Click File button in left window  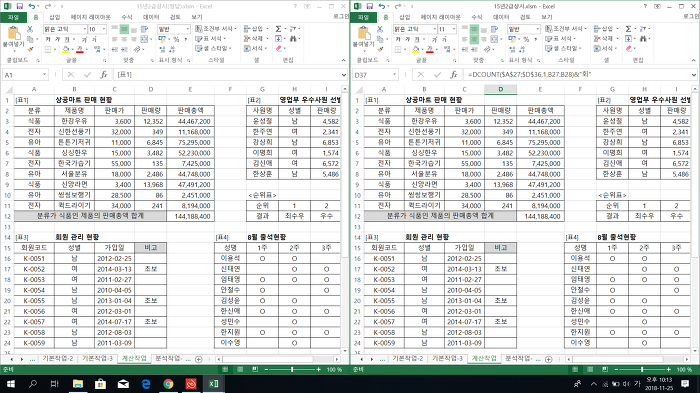[13, 17]
